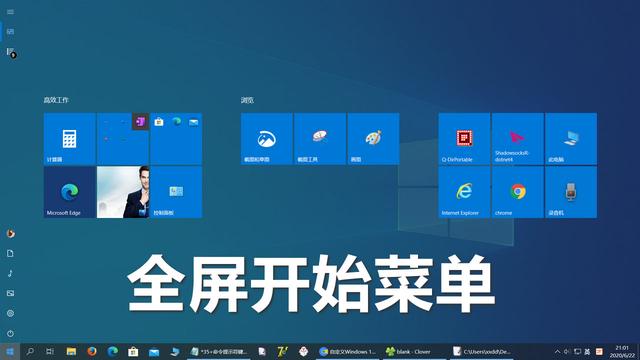
Task: Open Microsoft Store from the taskbar
Action: coord(133,351)
